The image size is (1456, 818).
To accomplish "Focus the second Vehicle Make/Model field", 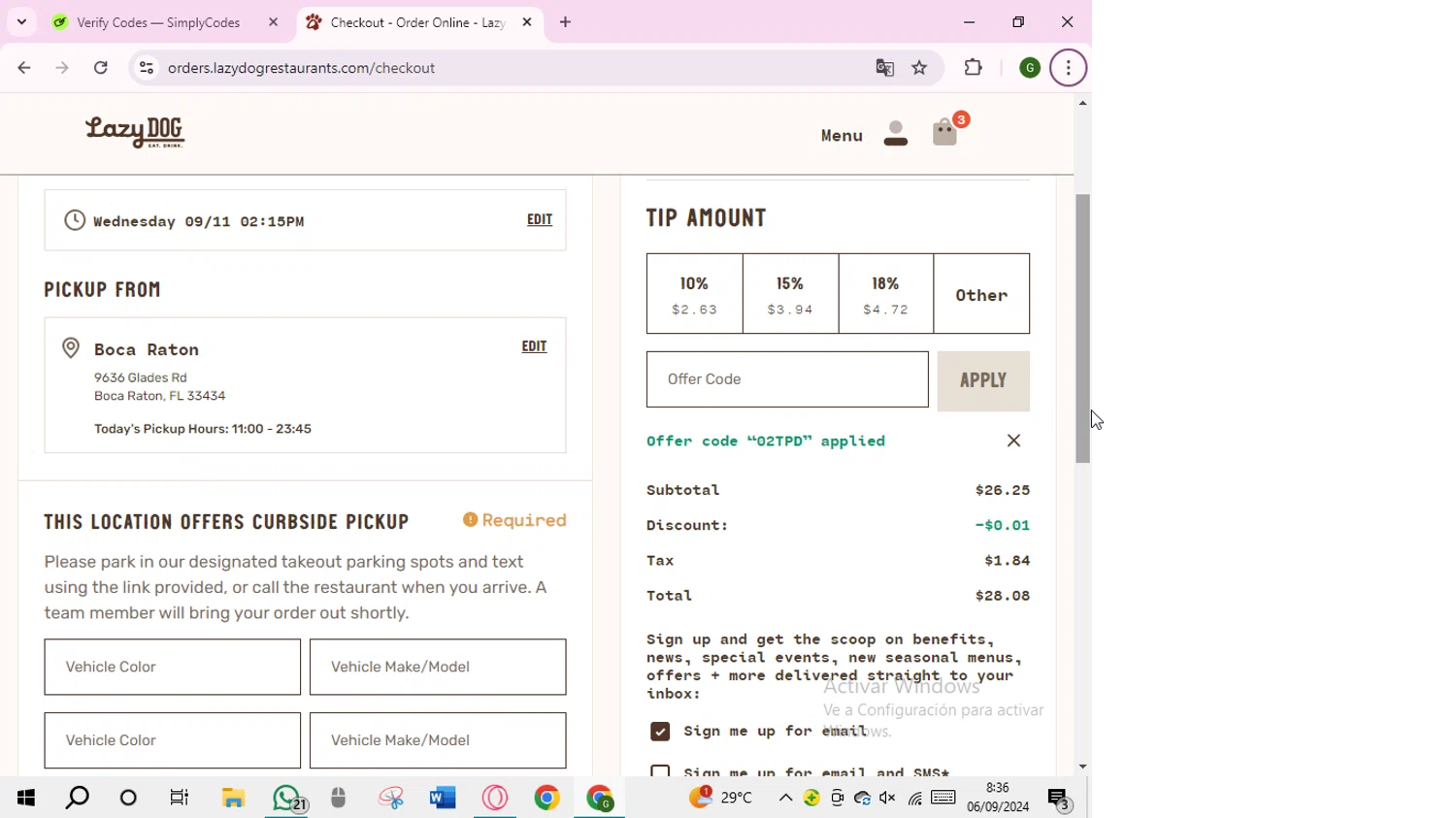I will pos(438,740).
